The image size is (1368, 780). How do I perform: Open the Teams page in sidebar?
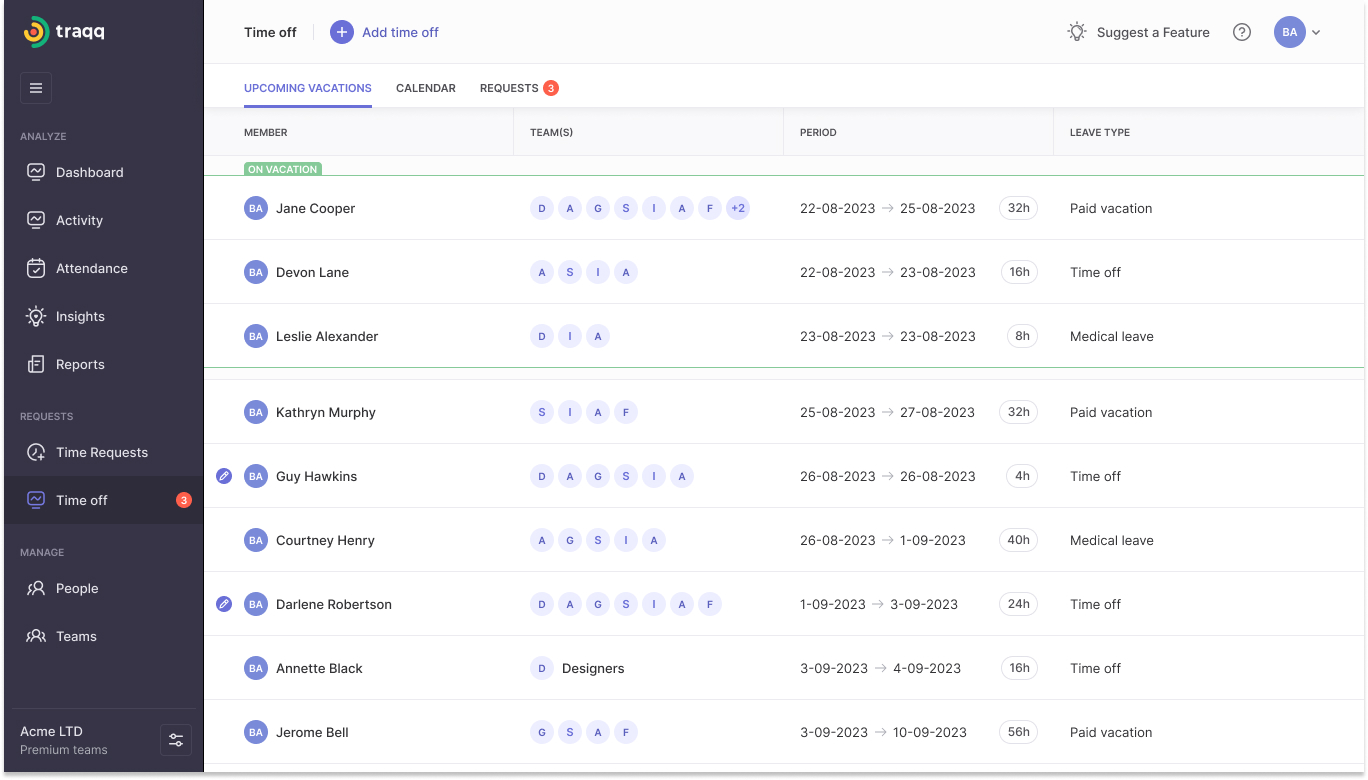pyautogui.click(x=76, y=636)
